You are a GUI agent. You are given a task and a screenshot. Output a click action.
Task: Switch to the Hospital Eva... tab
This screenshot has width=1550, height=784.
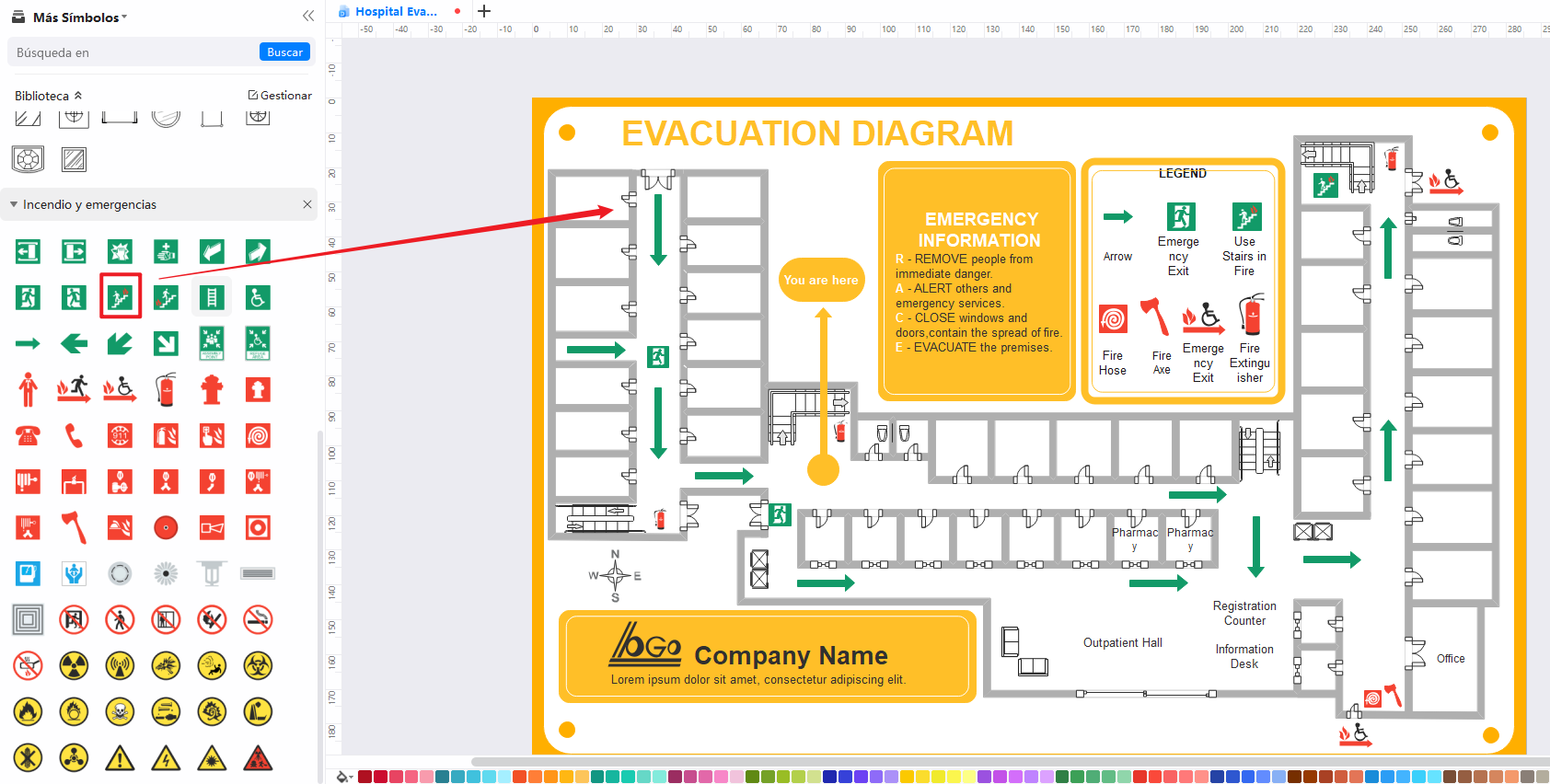coord(396,11)
